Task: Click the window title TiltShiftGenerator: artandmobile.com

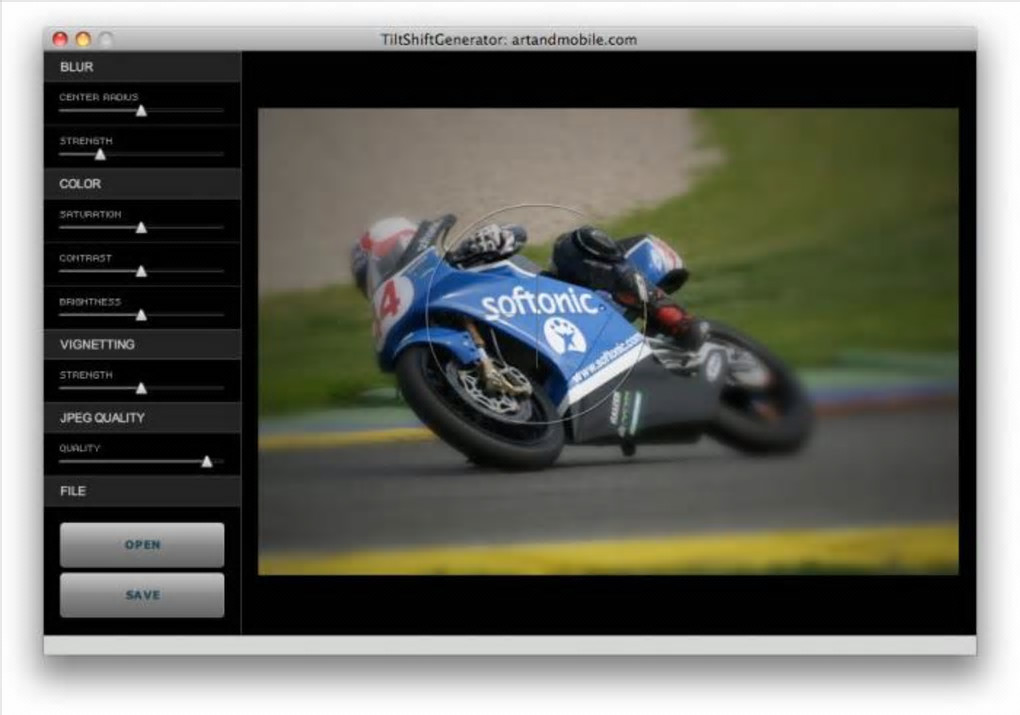Action: [509, 40]
